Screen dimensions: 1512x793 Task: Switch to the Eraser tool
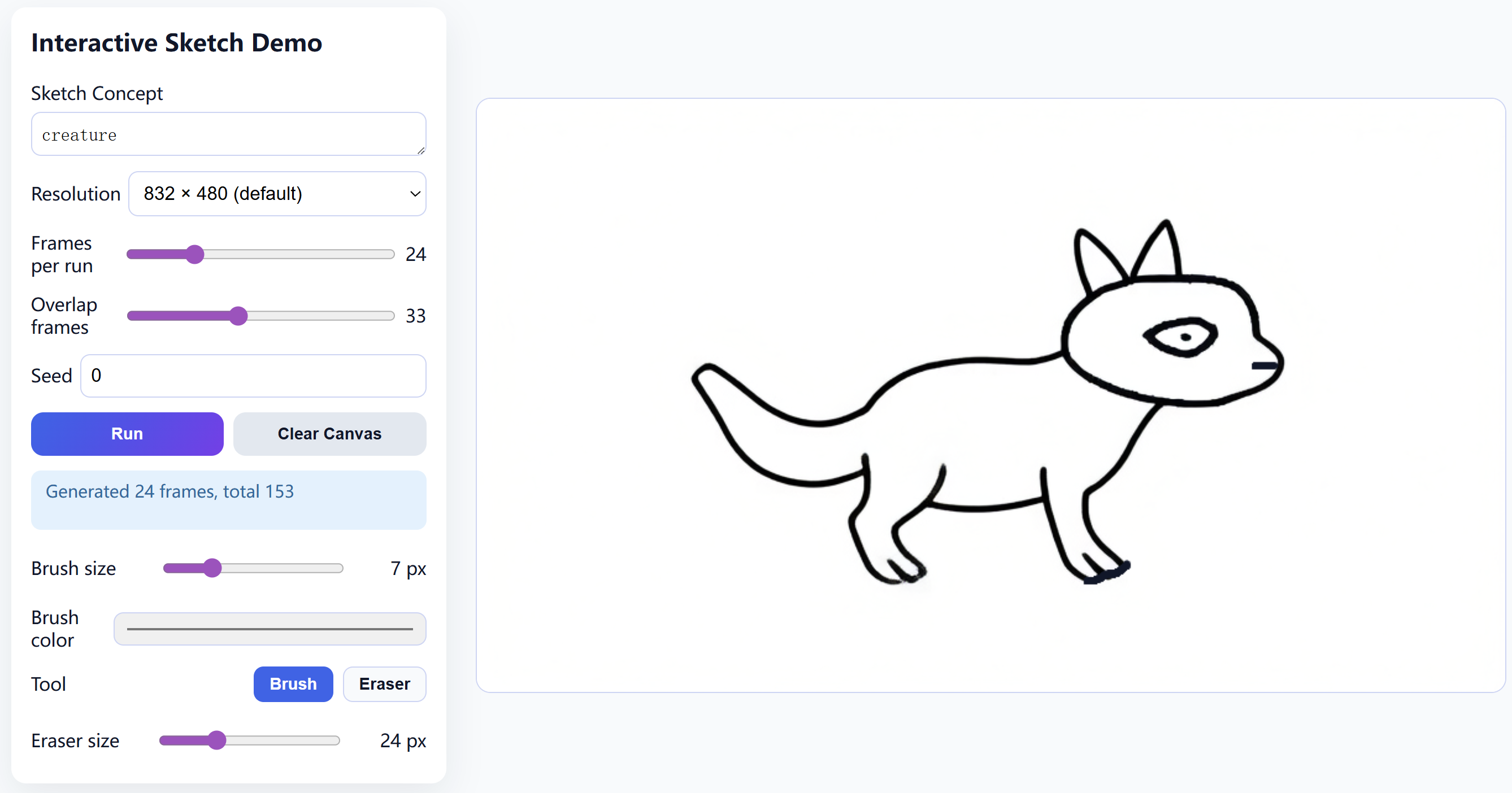[x=384, y=683]
